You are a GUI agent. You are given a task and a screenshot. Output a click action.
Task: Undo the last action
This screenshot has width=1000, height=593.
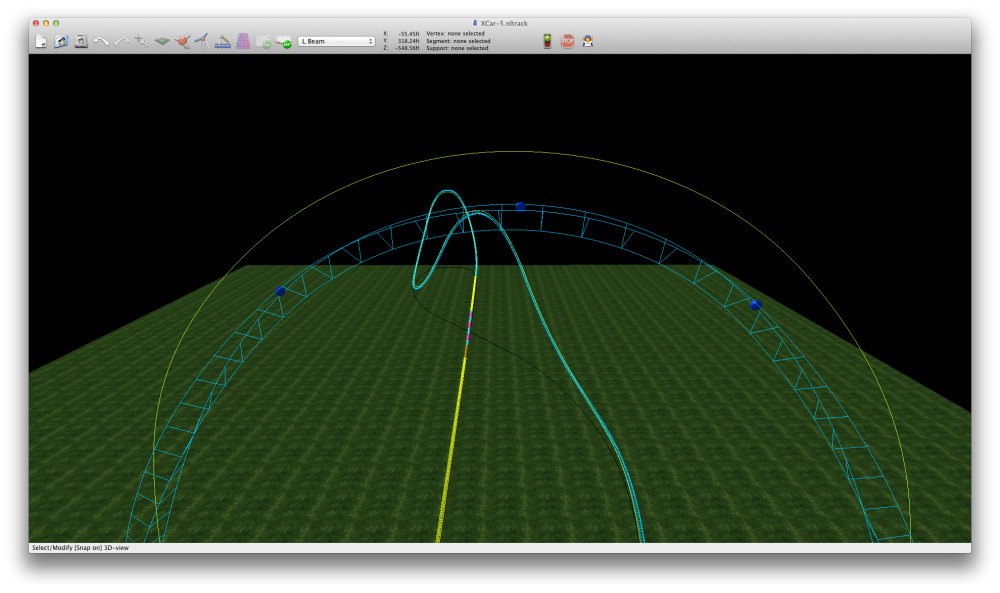click(101, 41)
